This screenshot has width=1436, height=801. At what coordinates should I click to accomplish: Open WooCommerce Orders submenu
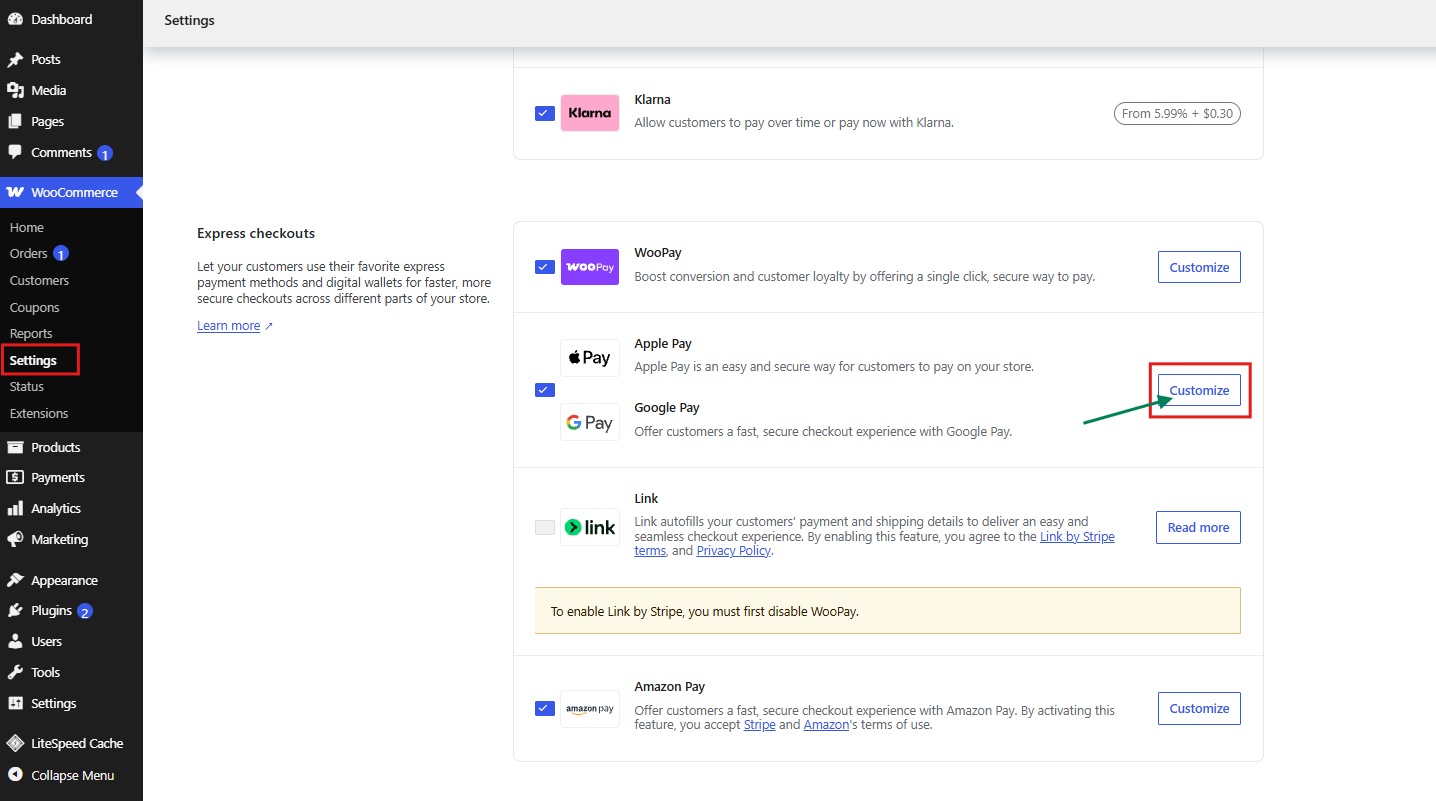(x=28, y=254)
